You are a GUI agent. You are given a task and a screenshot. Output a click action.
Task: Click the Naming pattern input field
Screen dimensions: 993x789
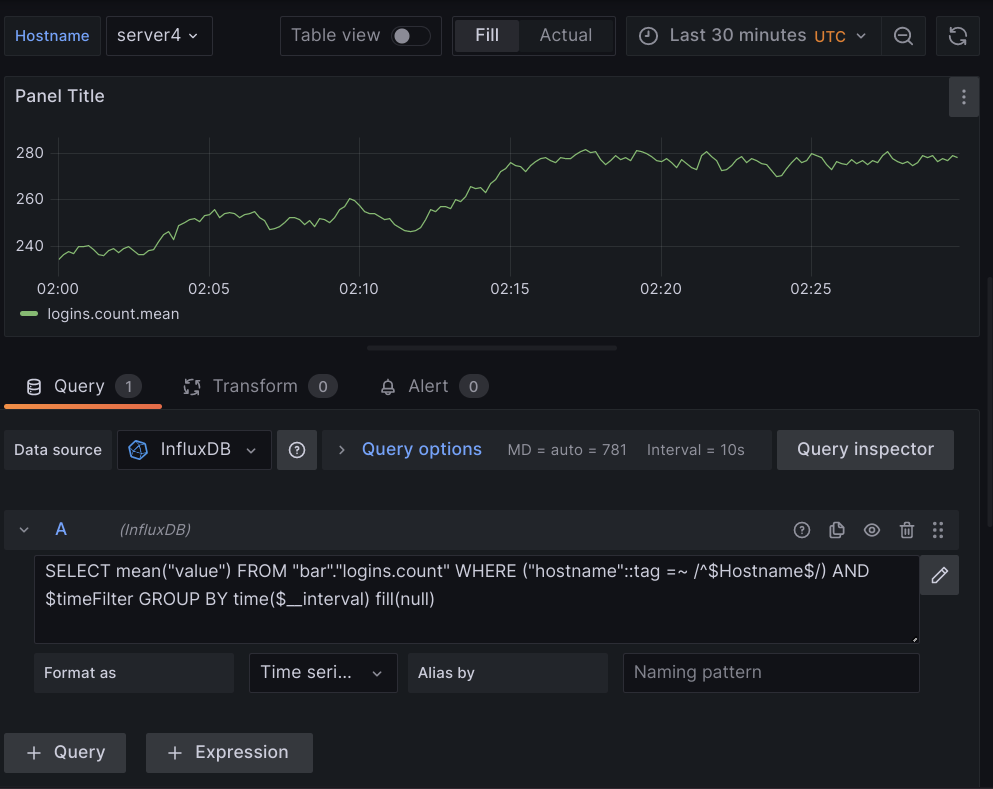click(x=770, y=672)
